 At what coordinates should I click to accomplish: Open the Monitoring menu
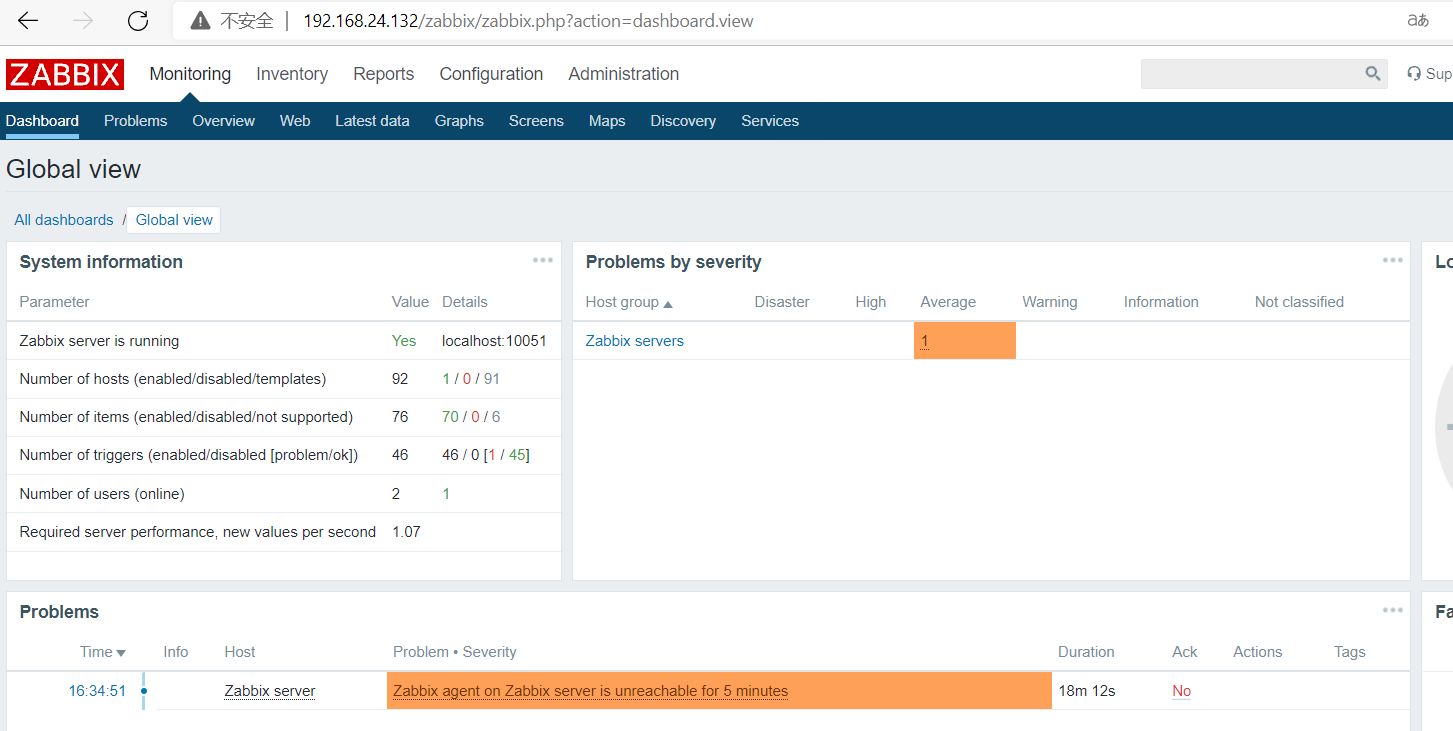pos(190,74)
